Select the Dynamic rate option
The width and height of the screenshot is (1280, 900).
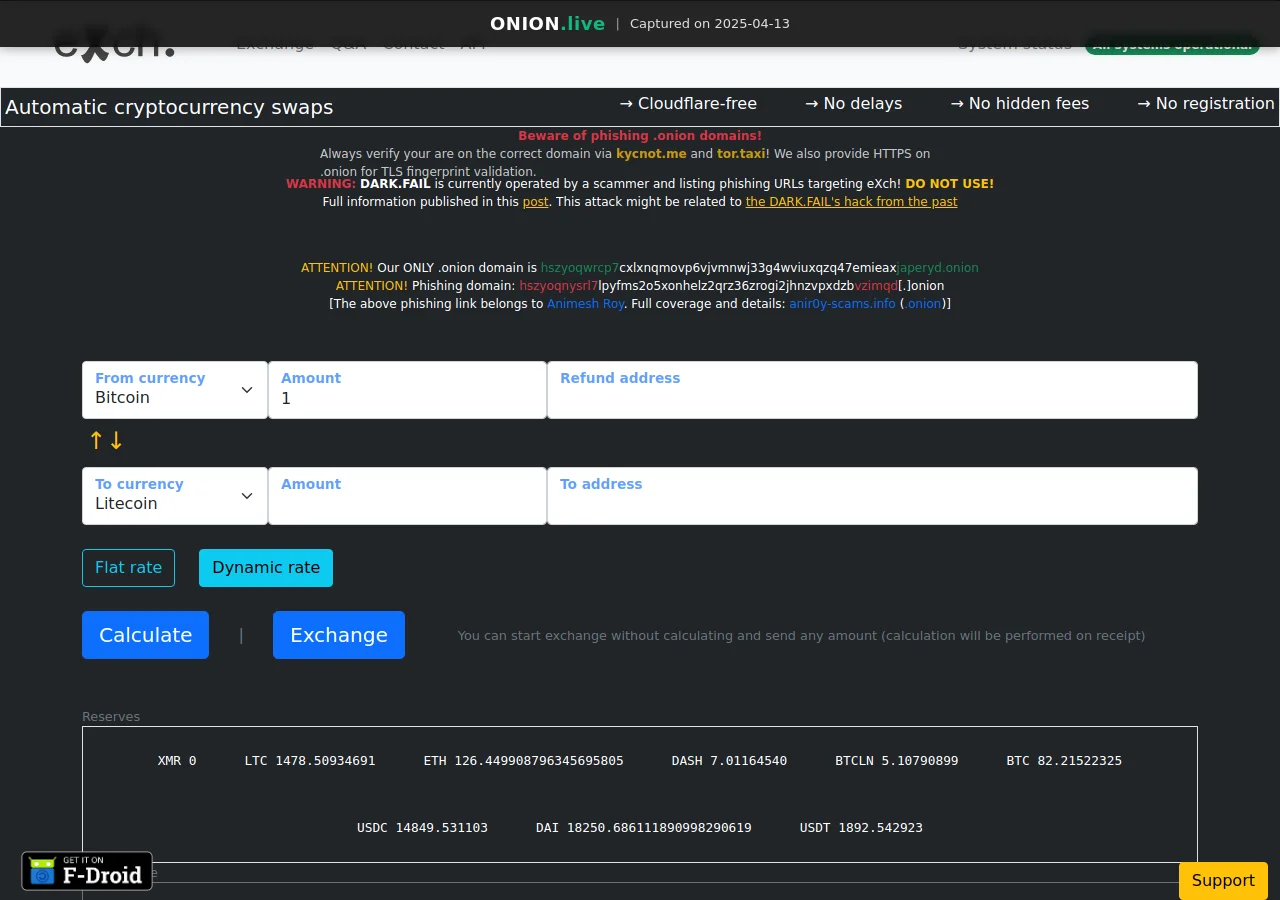(266, 568)
